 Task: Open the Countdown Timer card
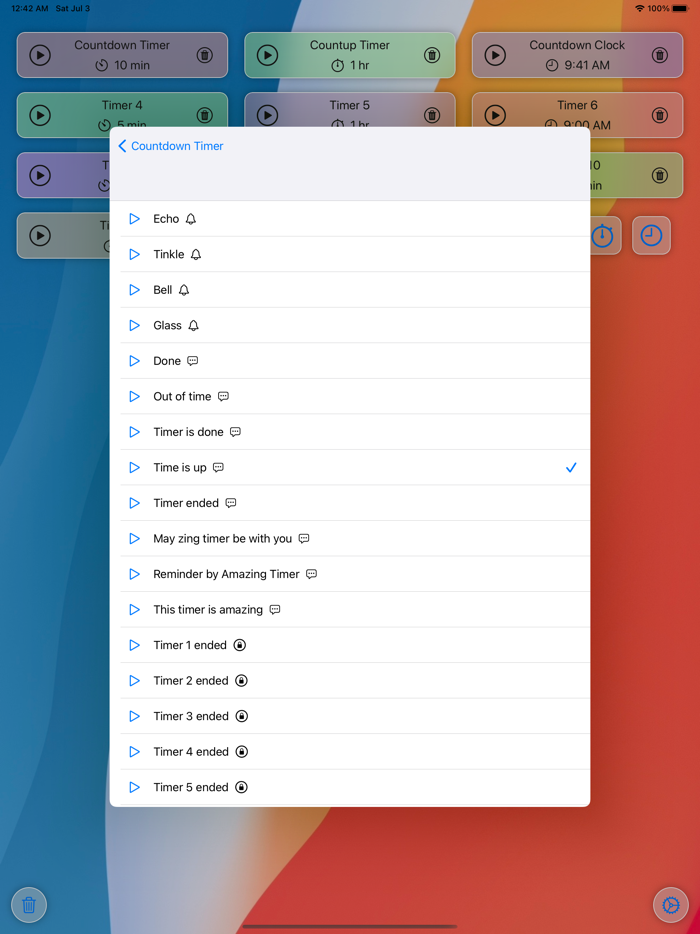[122, 55]
